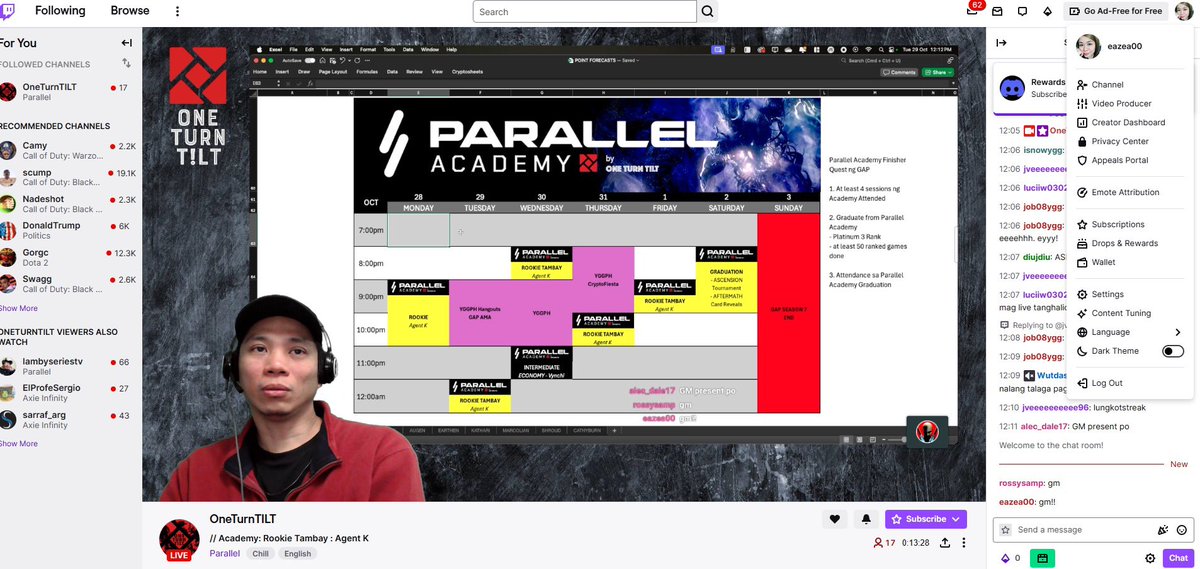Open the emote picker smiley
The height and width of the screenshot is (569, 1200).
(x=1182, y=530)
